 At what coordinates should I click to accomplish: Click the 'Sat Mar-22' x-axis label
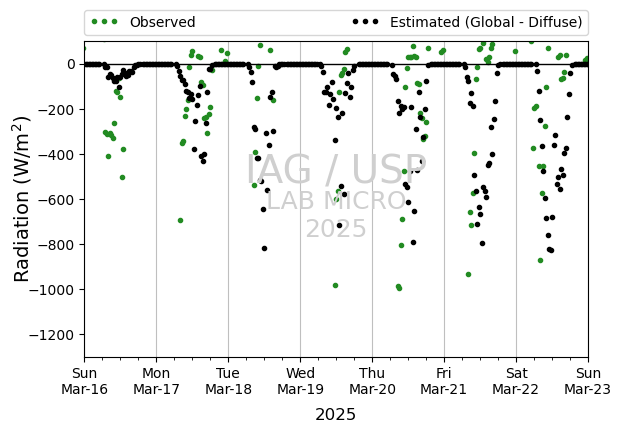coord(516,381)
